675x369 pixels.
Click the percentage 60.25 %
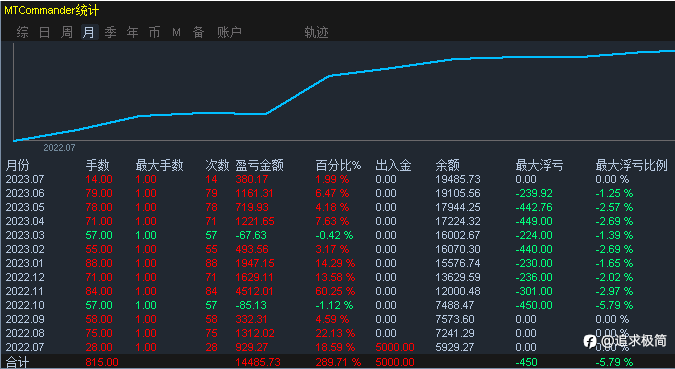(x=335, y=291)
